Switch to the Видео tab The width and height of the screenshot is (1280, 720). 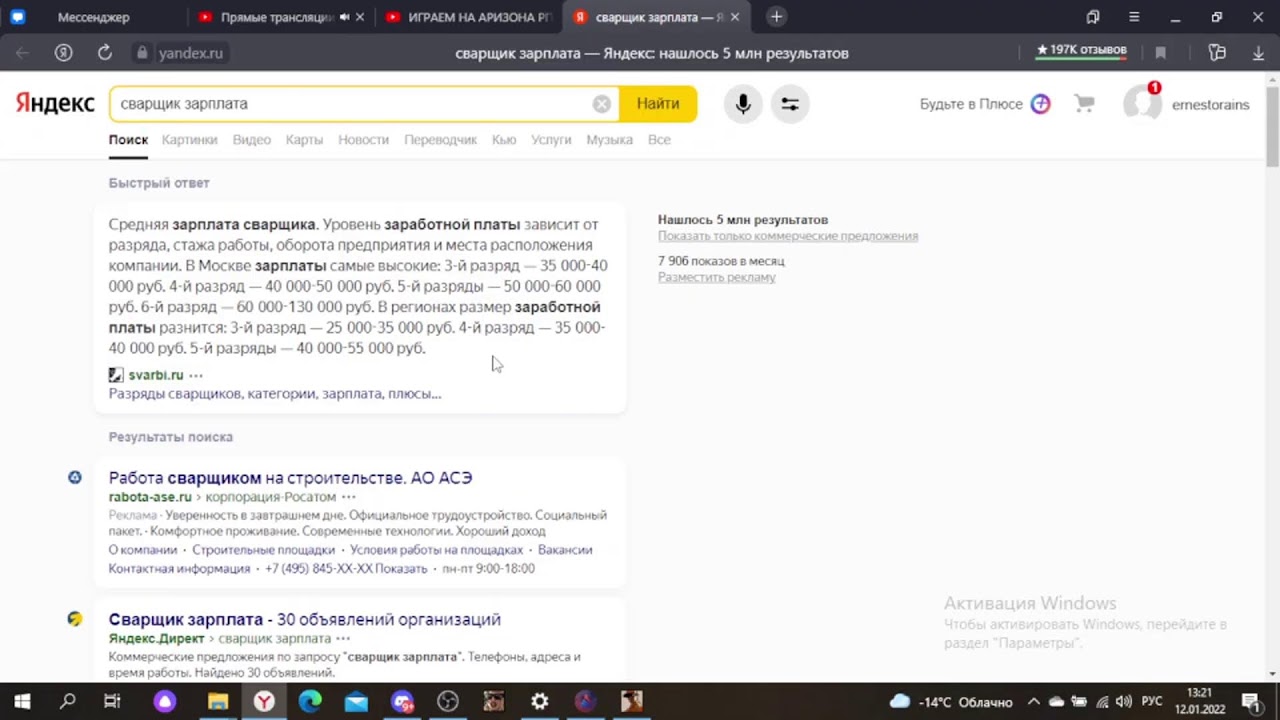252,140
